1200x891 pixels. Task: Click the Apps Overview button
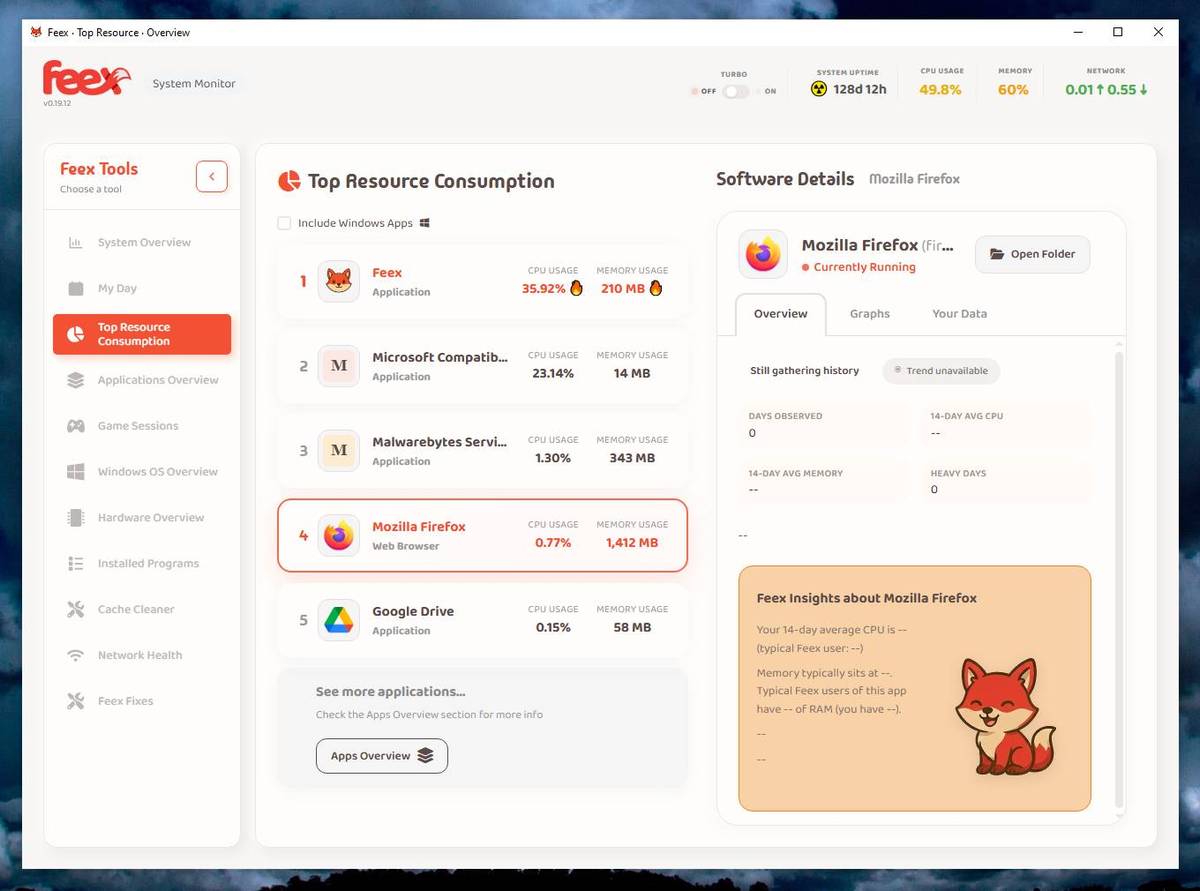point(382,756)
